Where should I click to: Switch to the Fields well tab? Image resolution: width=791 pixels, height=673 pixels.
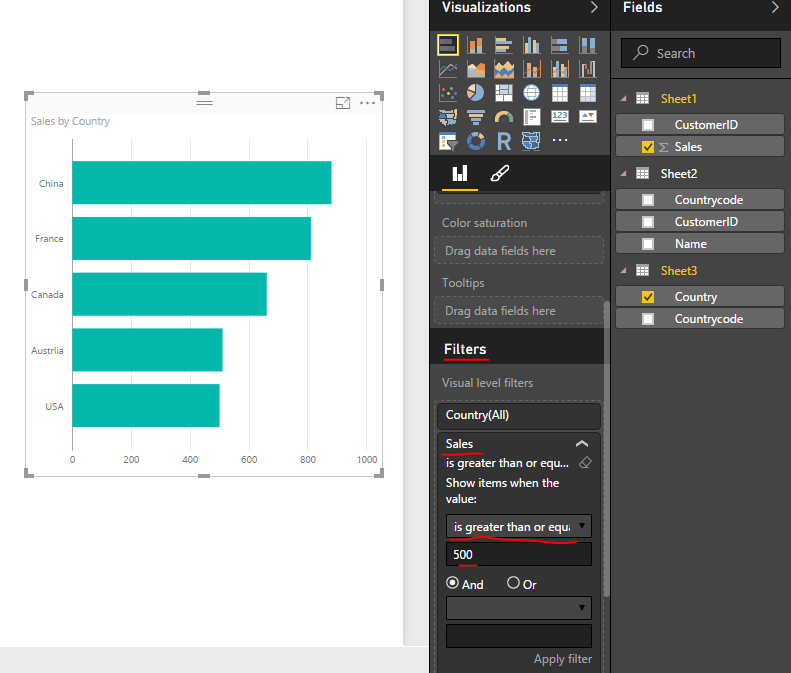[x=460, y=174]
